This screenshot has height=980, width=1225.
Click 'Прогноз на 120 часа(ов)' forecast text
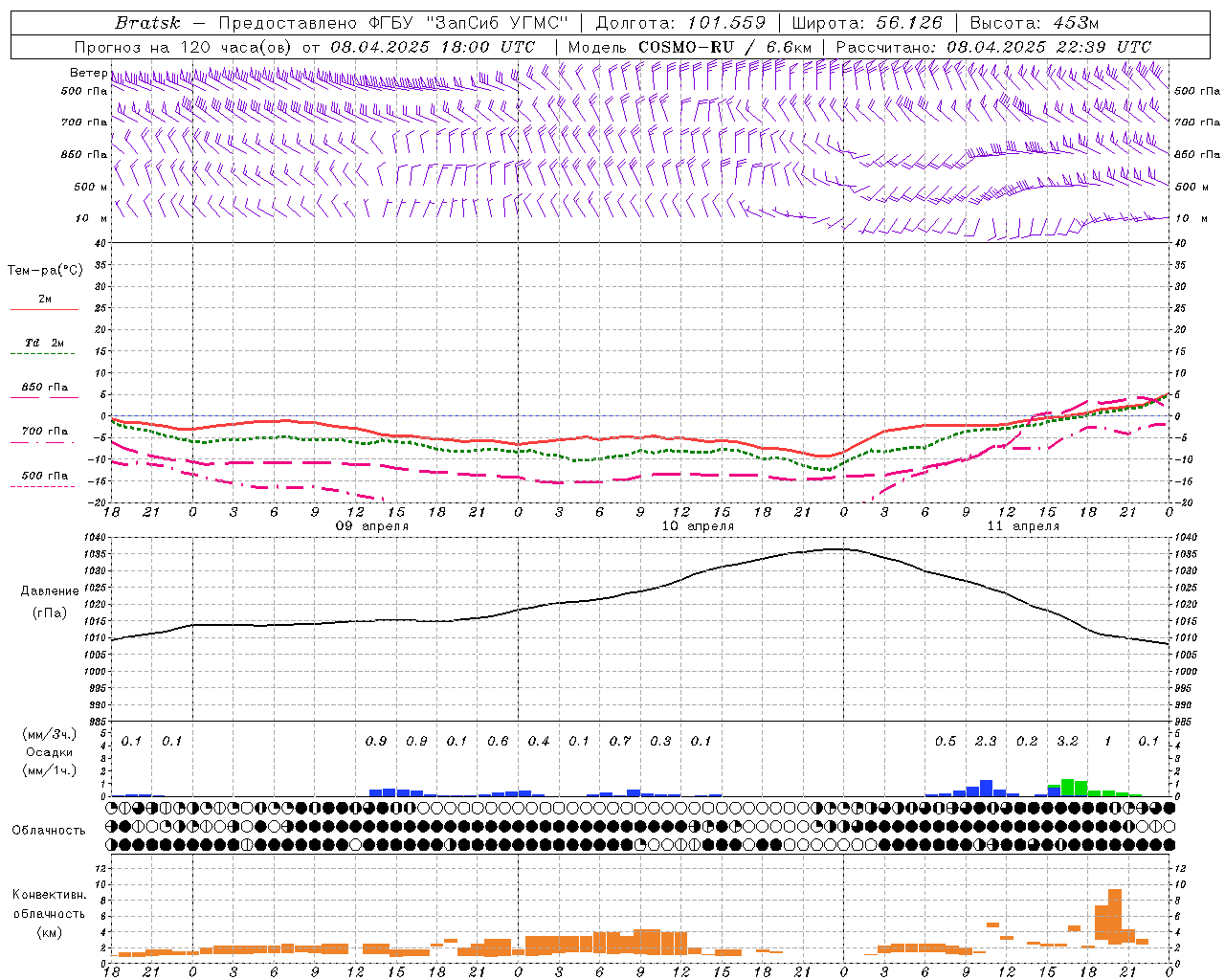(184, 47)
